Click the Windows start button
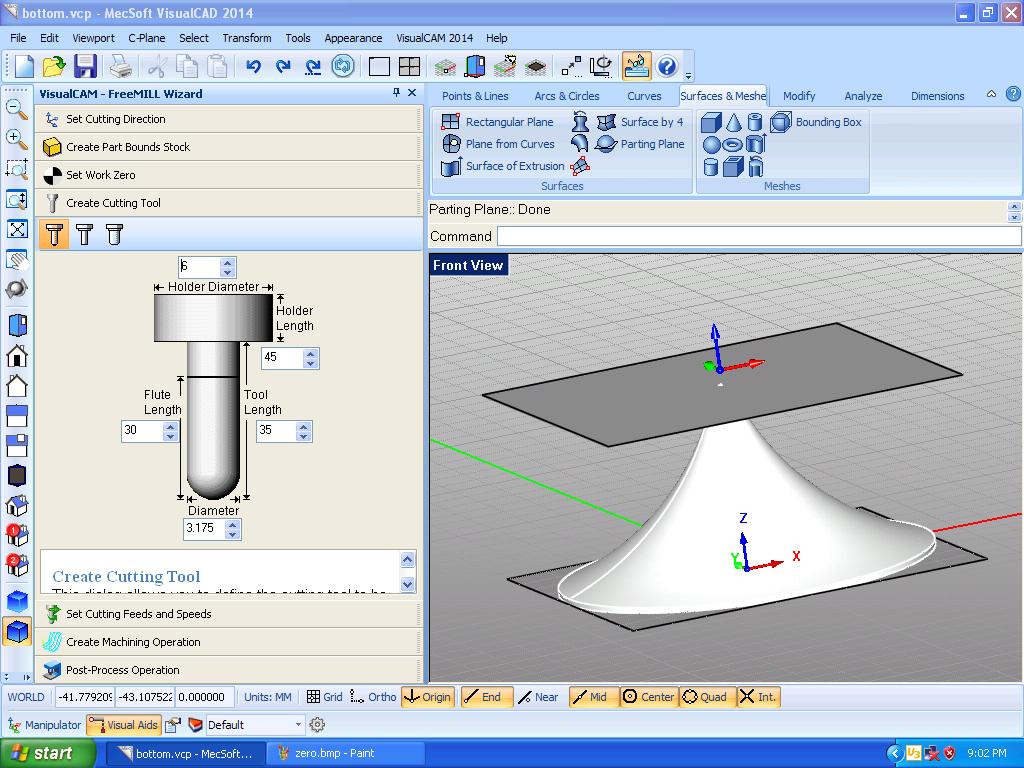The image size is (1024, 768). coord(48,753)
